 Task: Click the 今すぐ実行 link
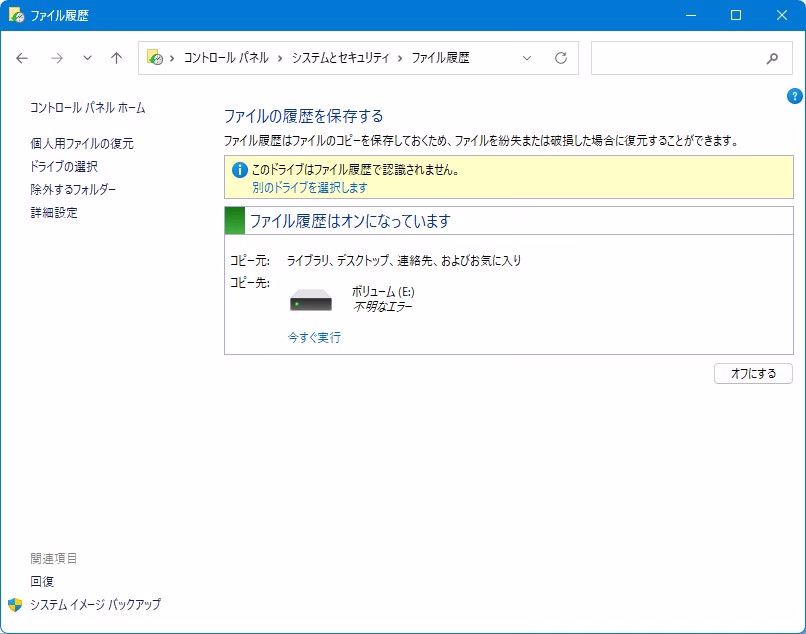(314, 338)
